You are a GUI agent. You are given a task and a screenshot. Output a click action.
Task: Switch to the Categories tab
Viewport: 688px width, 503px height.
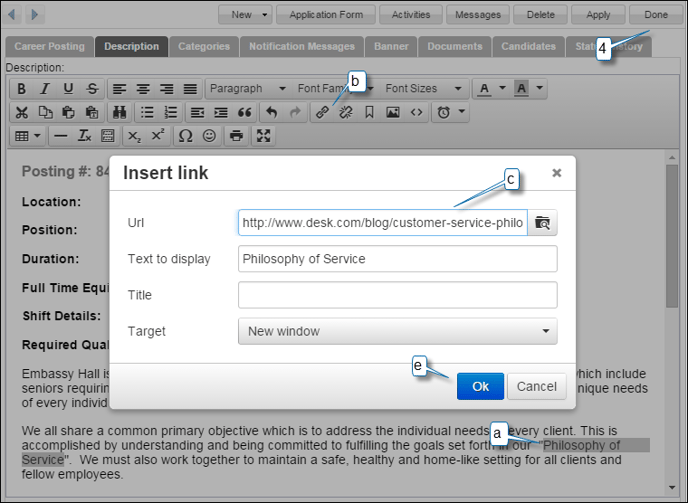pyautogui.click(x=204, y=46)
